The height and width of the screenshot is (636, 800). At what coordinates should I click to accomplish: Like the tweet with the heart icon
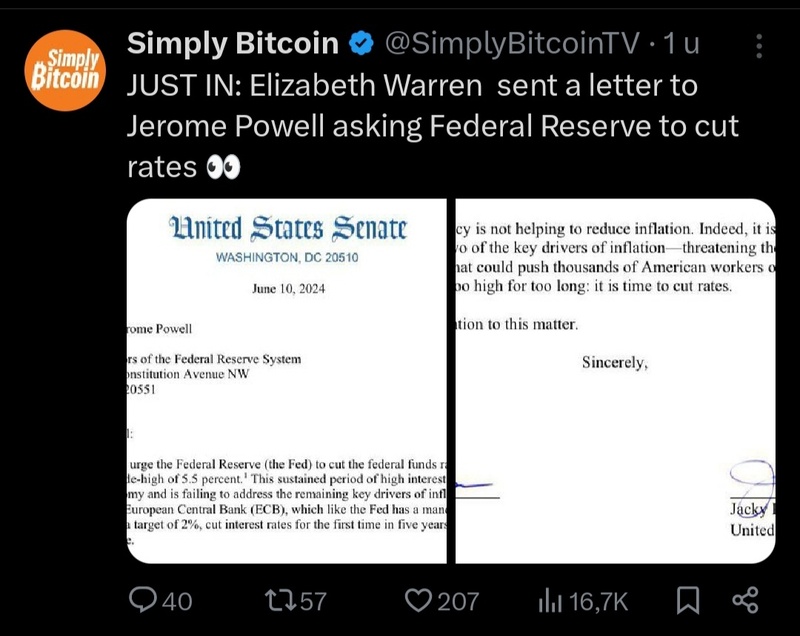(417, 600)
